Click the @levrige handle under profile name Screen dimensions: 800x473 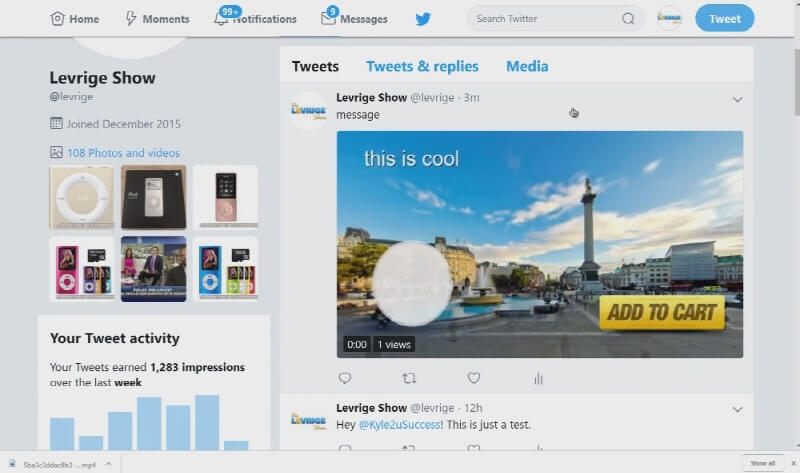click(x=71, y=96)
